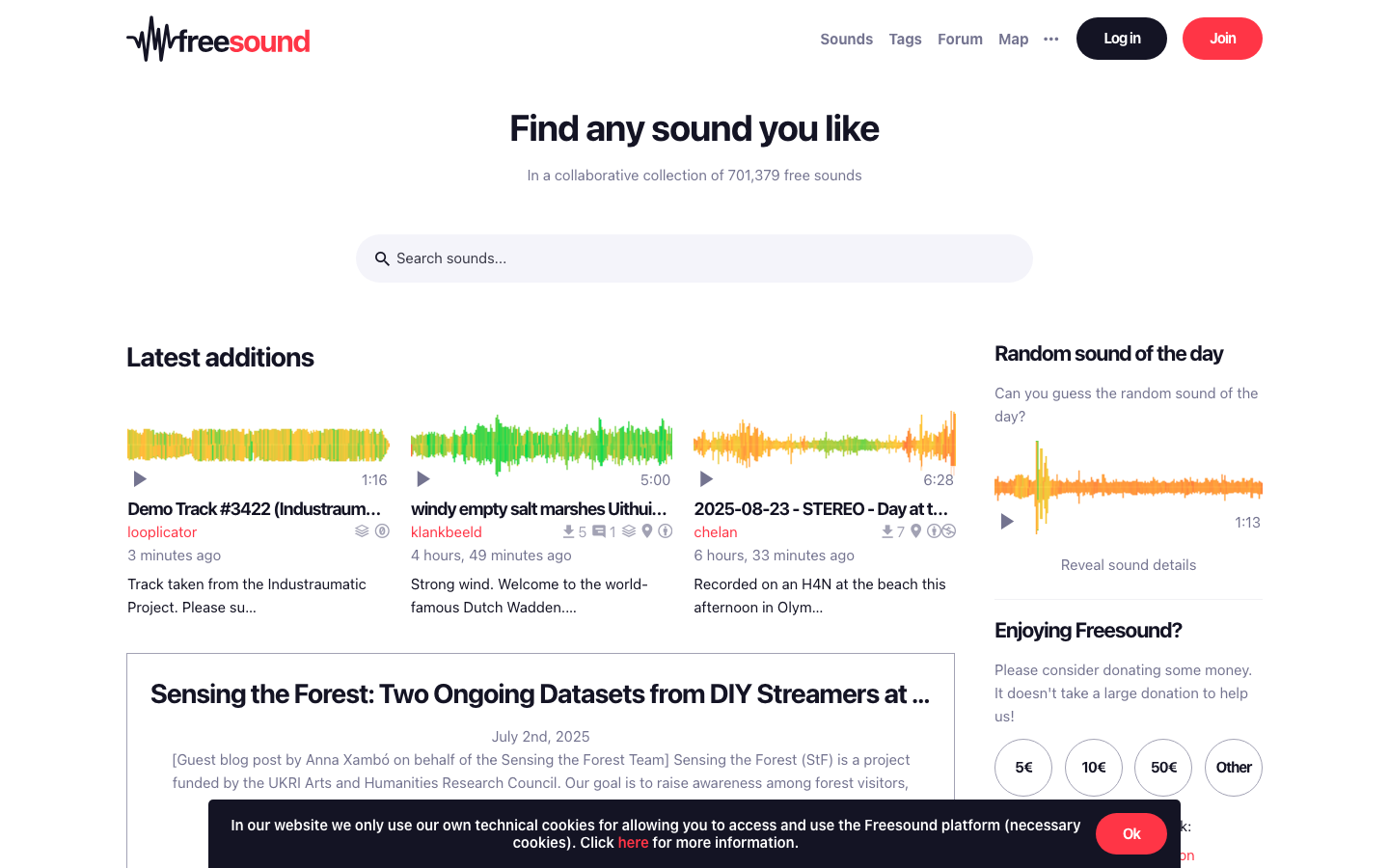Visit chelan's user profile

pyautogui.click(x=716, y=532)
